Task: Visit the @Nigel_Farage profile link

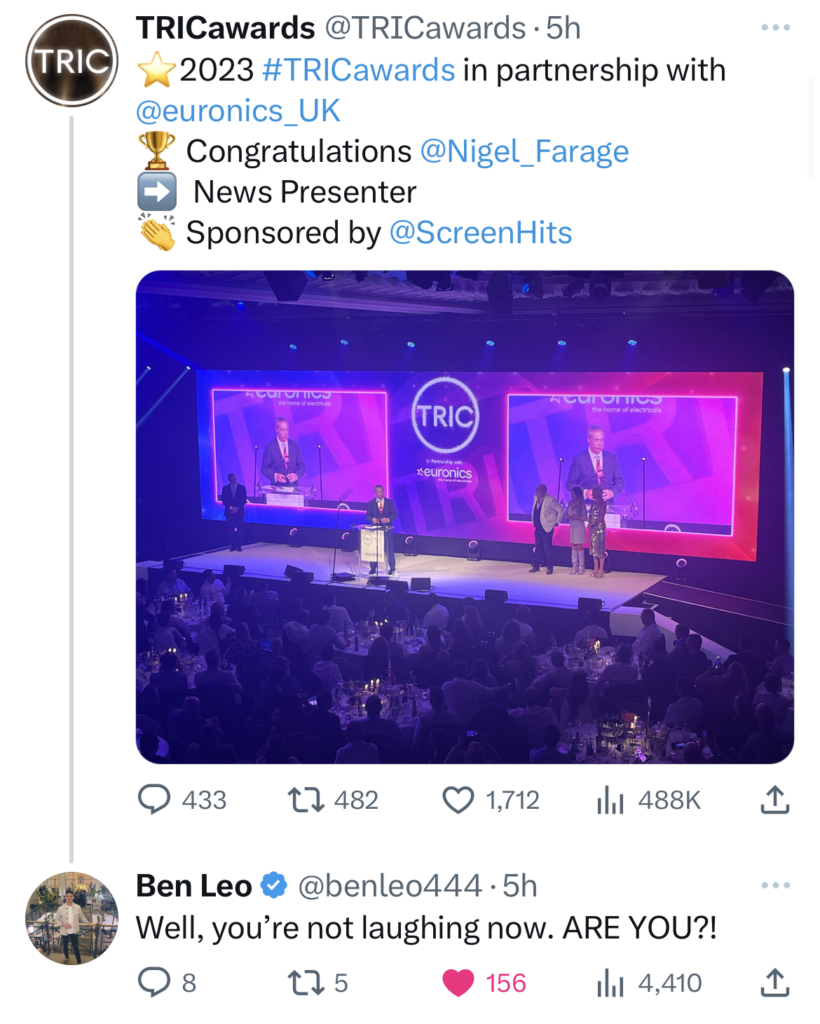Action: 524,152
